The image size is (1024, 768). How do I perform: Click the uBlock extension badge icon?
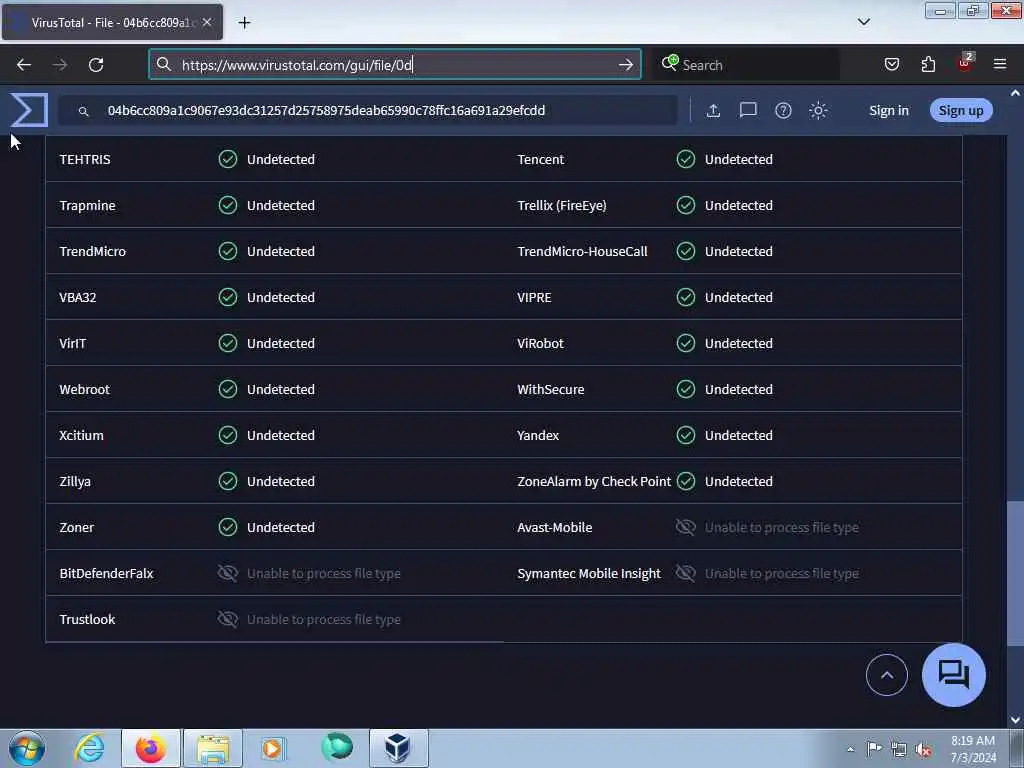pos(965,63)
